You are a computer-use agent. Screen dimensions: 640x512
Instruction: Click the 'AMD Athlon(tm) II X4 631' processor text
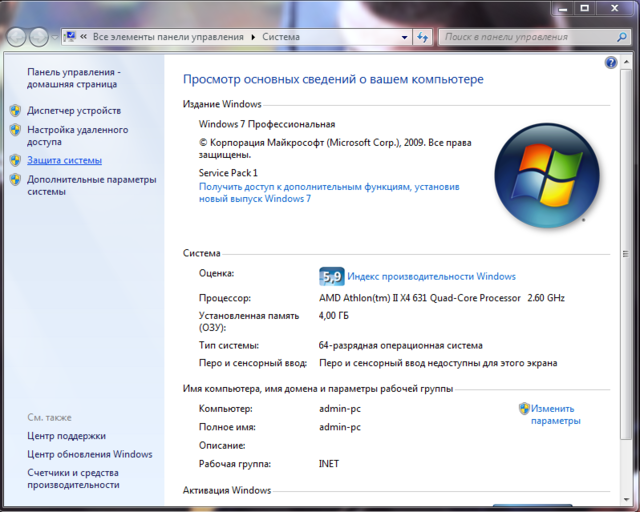click(442, 298)
